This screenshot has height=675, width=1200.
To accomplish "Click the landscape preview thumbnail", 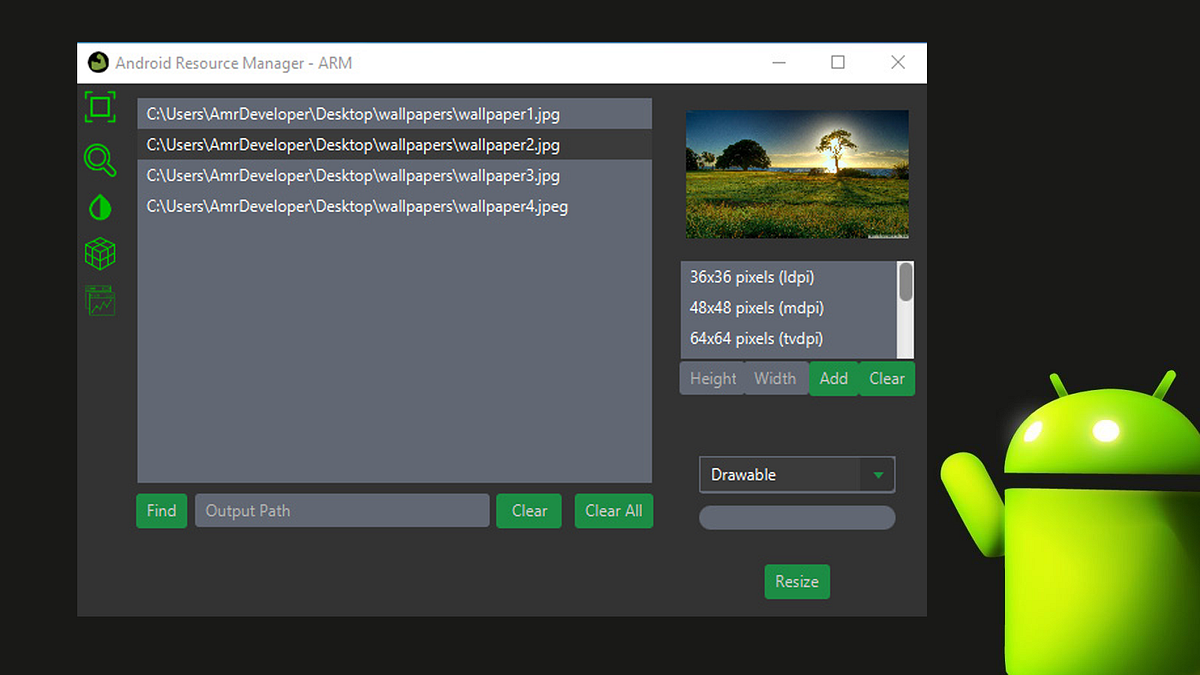I will (796, 173).
